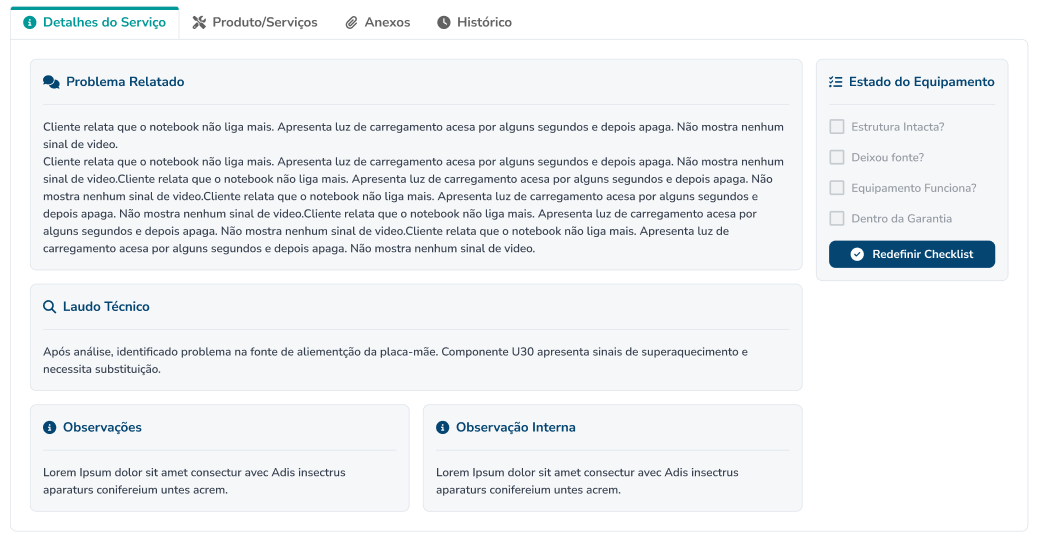Click the Observação Interna note text
Image resolution: width=1038 pixels, height=536 pixels.
pos(587,481)
